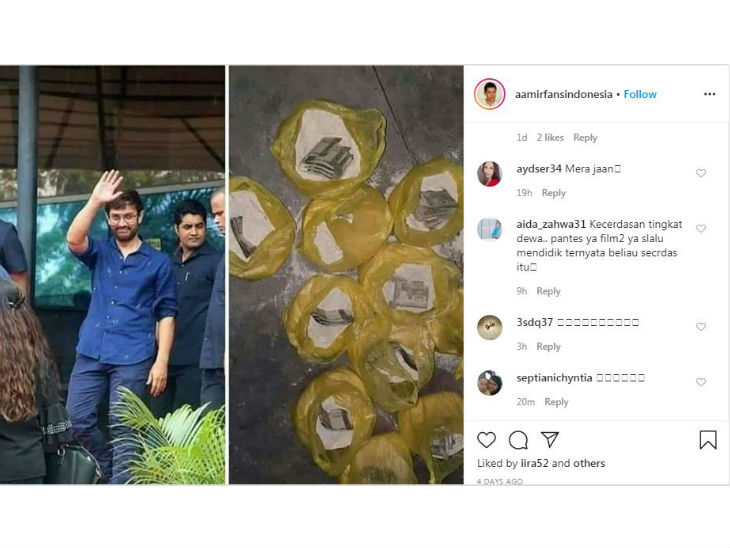Open aamirfansindonesia profile picture
The height and width of the screenshot is (548, 730).
pyautogui.click(x=489, y=94)
